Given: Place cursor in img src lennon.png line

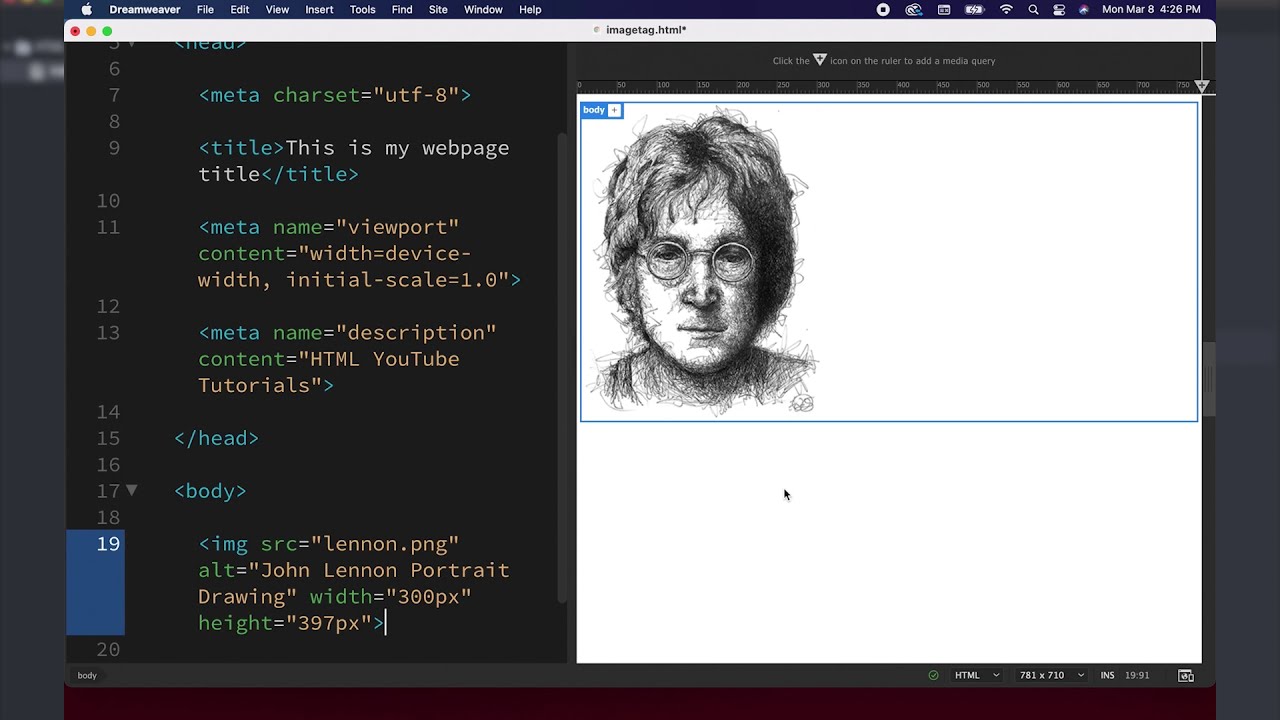Looking at the screenshot, I should pyautogui.click(x=329, y=544).
